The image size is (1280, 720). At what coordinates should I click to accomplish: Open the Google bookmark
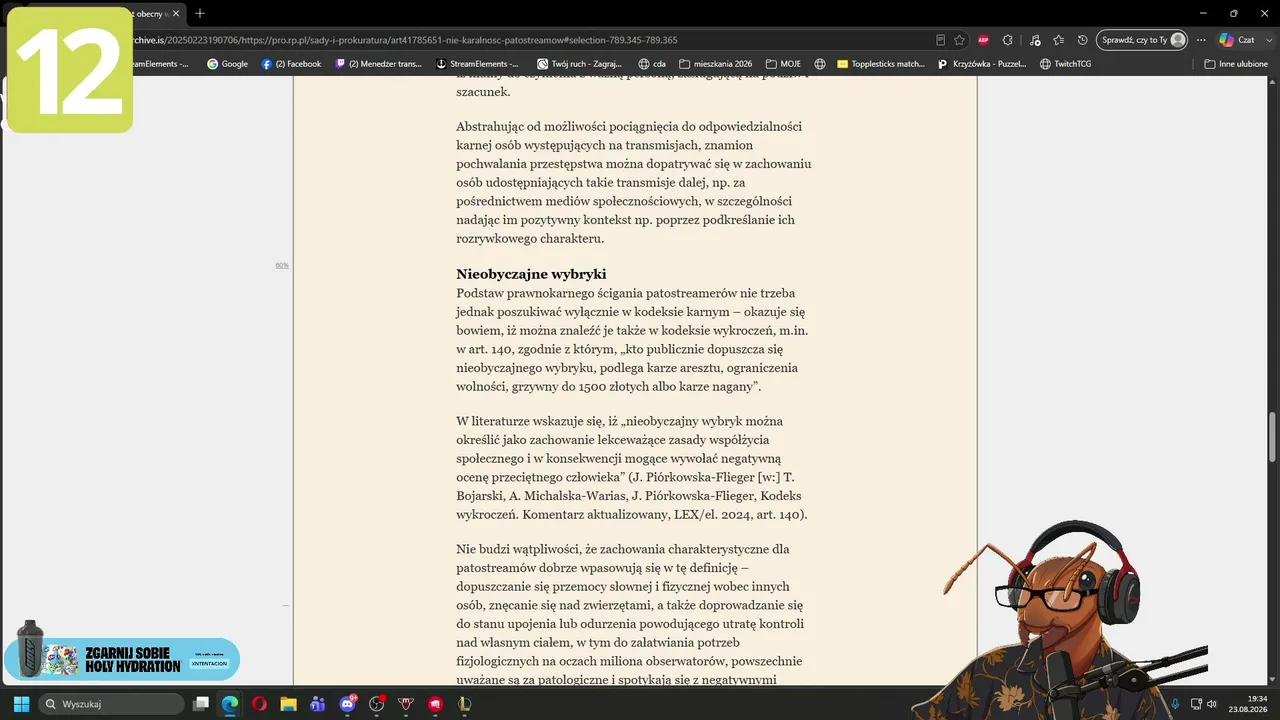[227, 64]
